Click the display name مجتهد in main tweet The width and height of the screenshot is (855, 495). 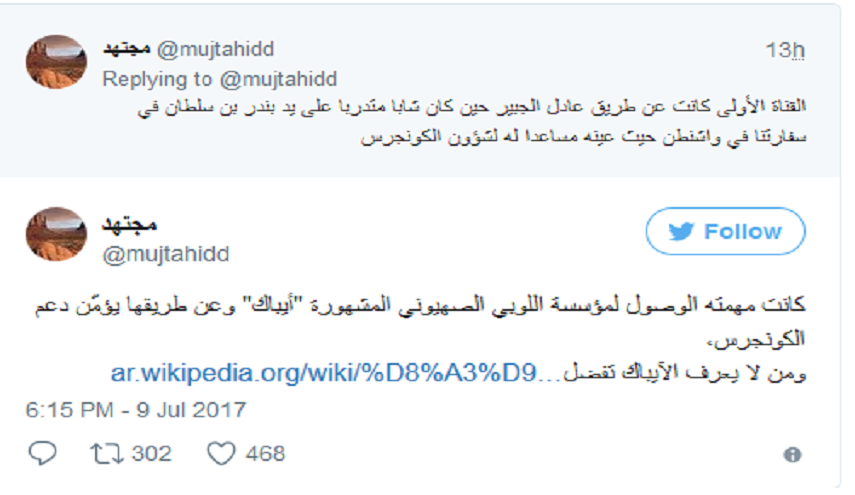point(130,223)
